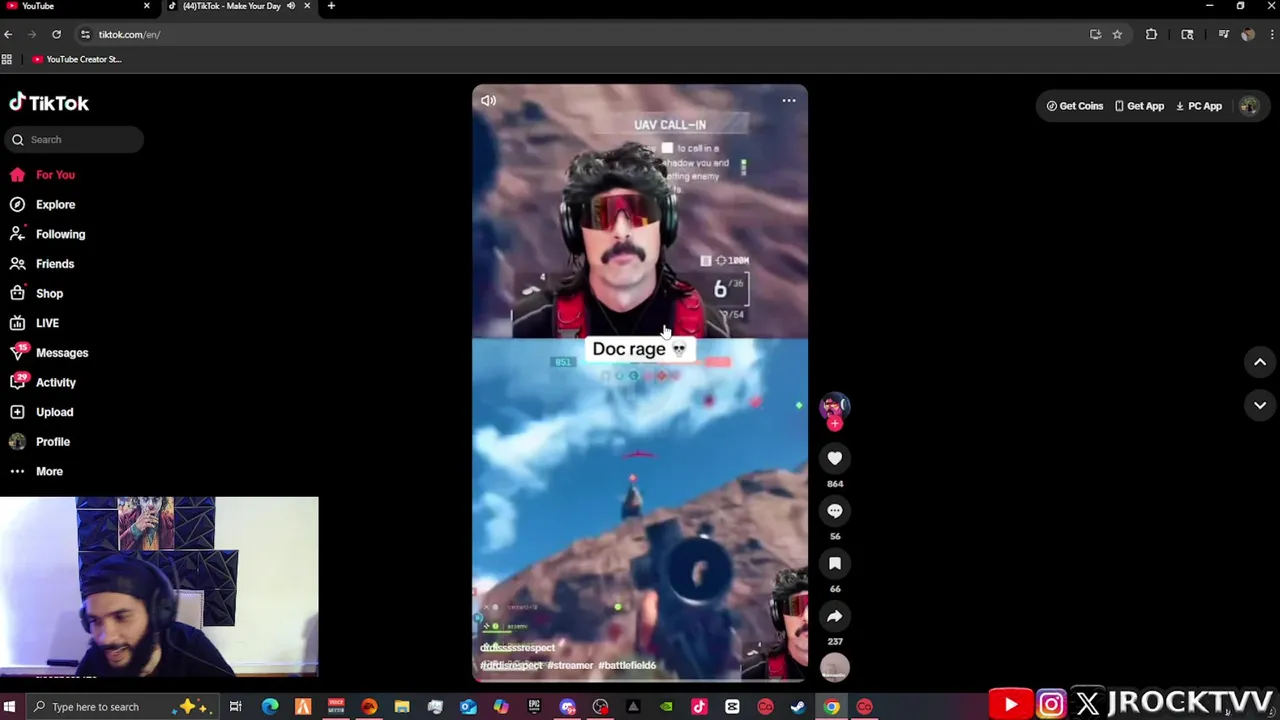The image size is (1280, 720).
Task: Open Epic Games Launcher from taskbar
Action: (x=534, y=707)
